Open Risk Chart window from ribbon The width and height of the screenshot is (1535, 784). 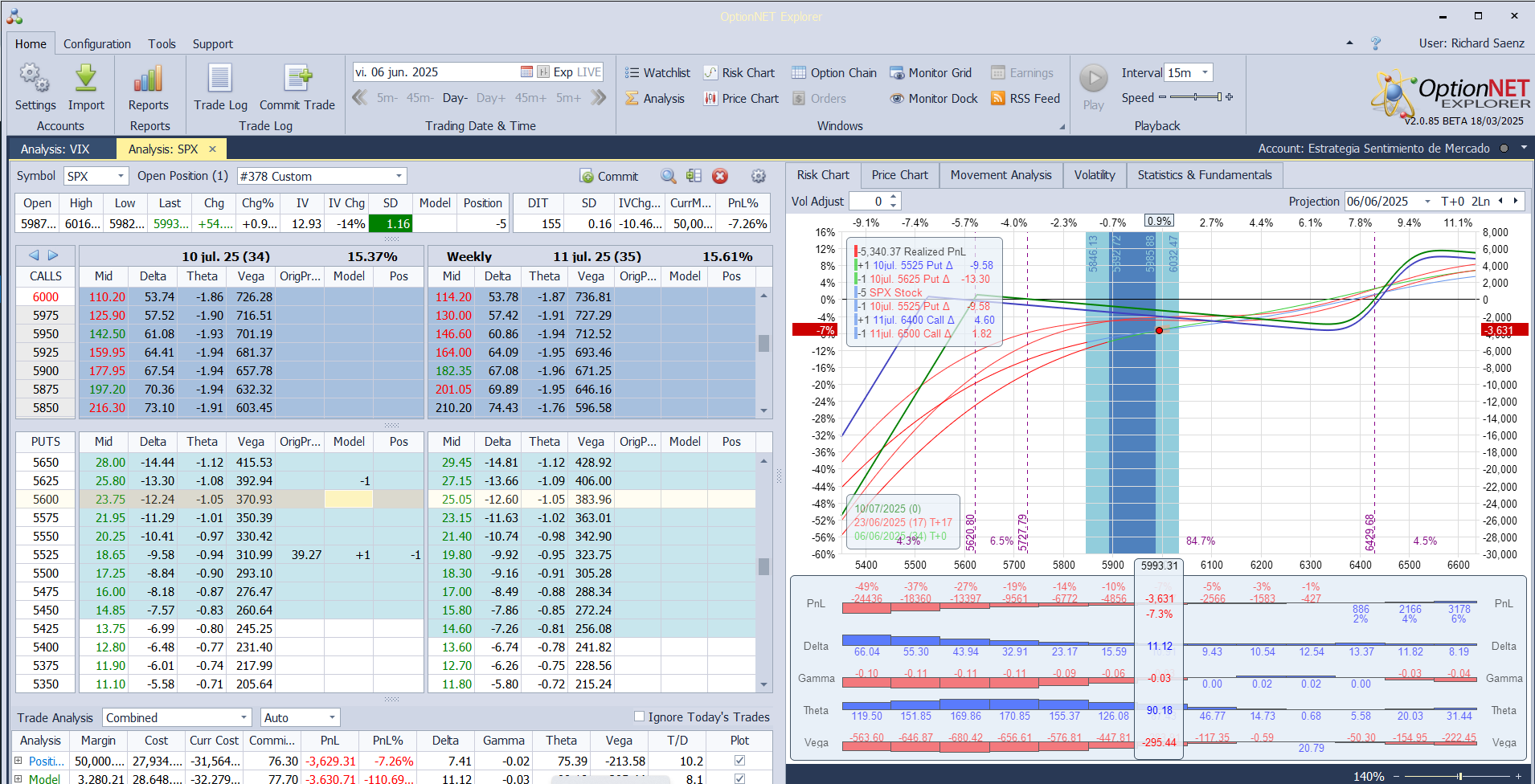[739, 72]
